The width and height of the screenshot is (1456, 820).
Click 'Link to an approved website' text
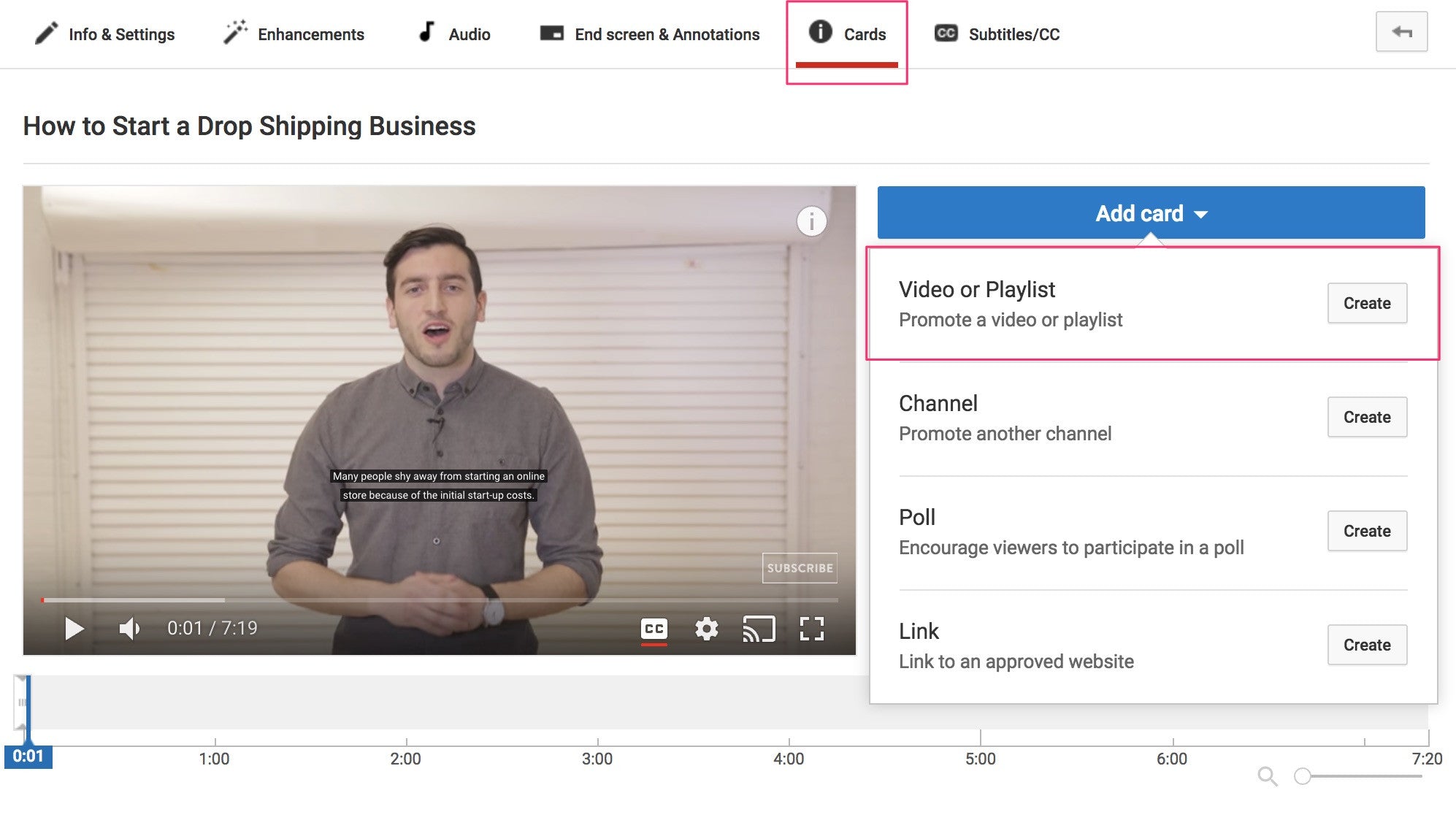pyautogui.click(x=1016, y=662)
